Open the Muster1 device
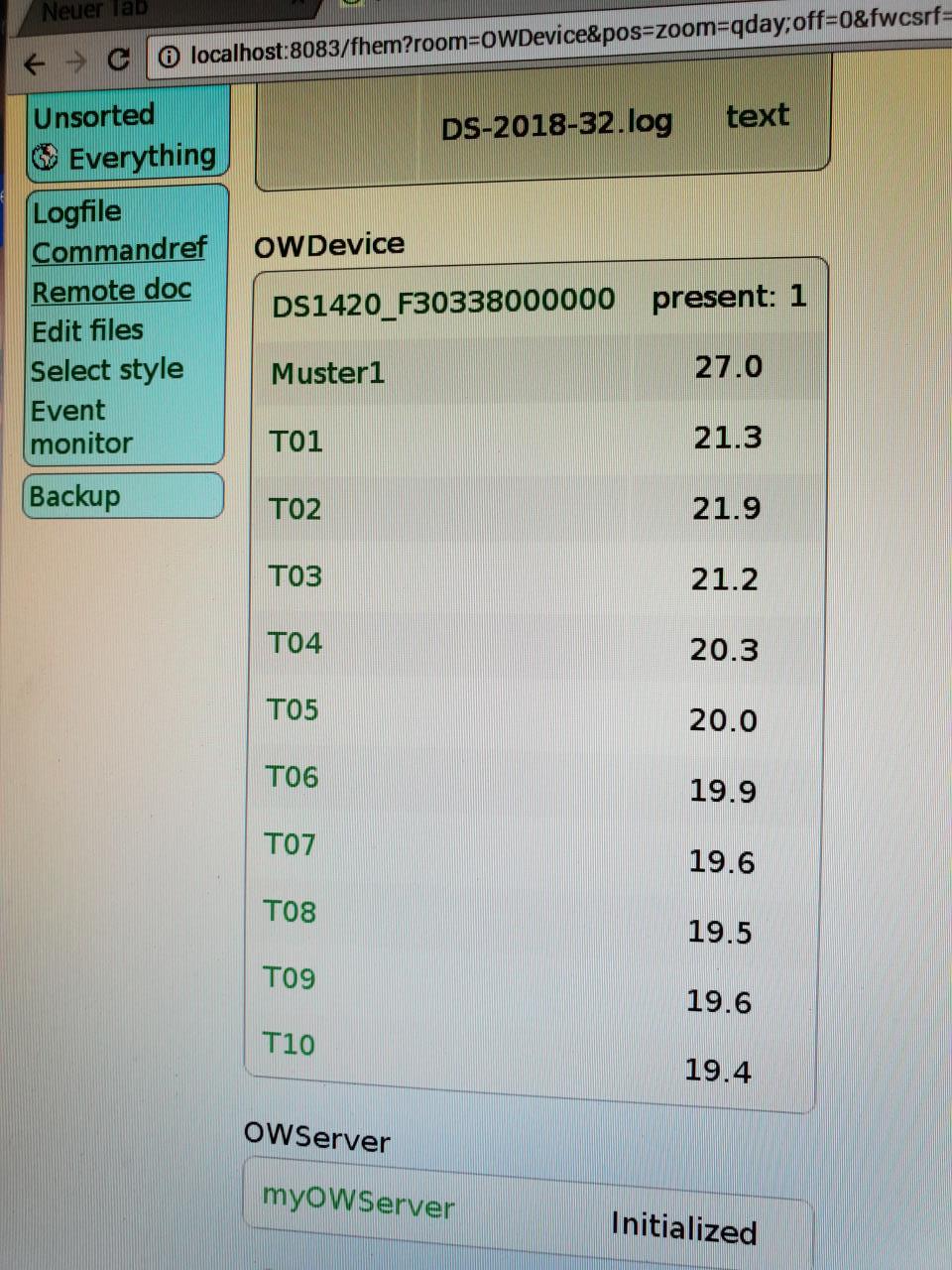Screen dimensions: 952x1270 pos(327,374)
